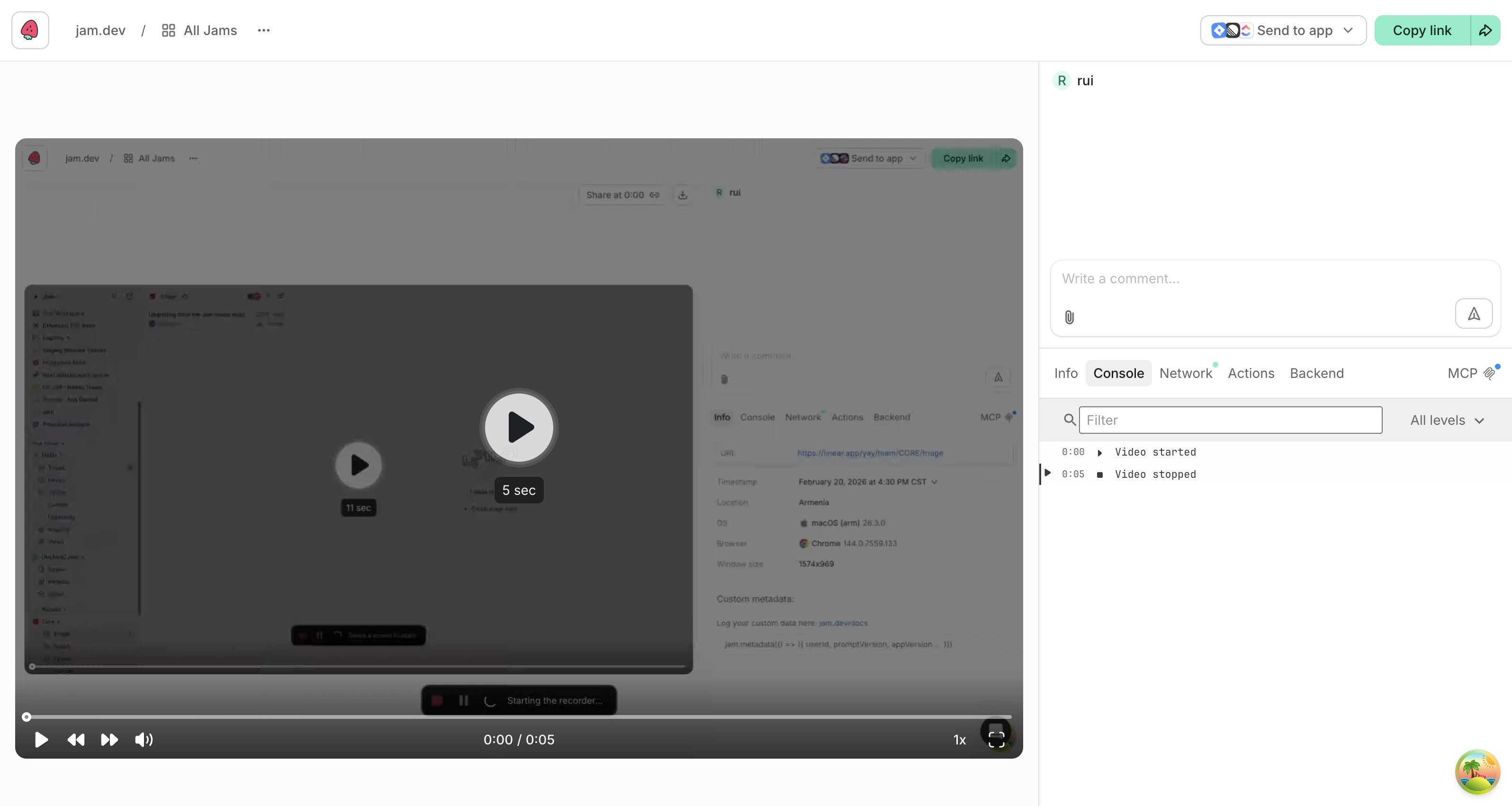This screenshot has width=1512, height=806.
Task: Fast-forward the video with the skip-forward icon
Action: pos(109,740)
